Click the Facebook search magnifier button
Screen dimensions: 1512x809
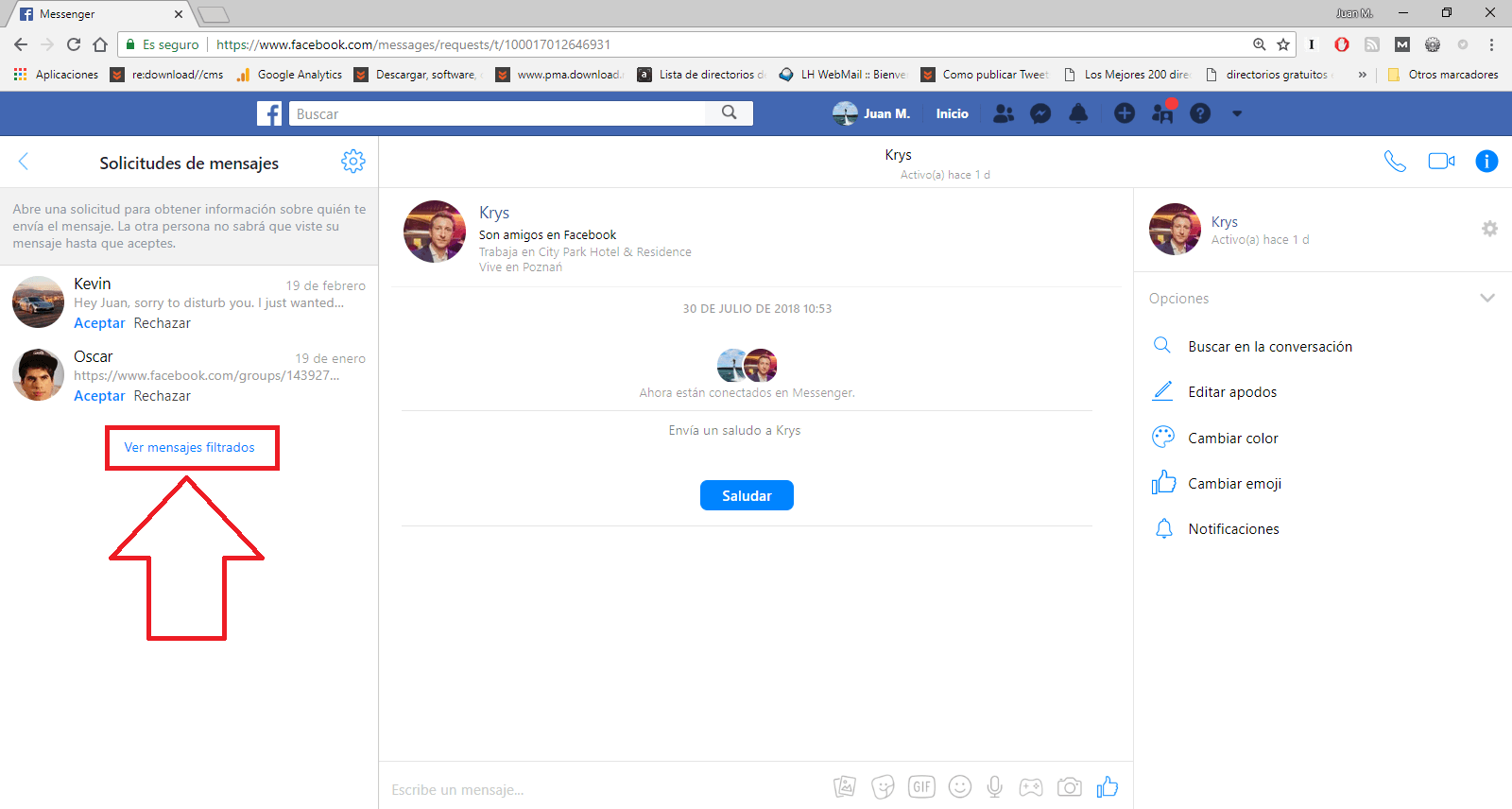coord(729,112)
